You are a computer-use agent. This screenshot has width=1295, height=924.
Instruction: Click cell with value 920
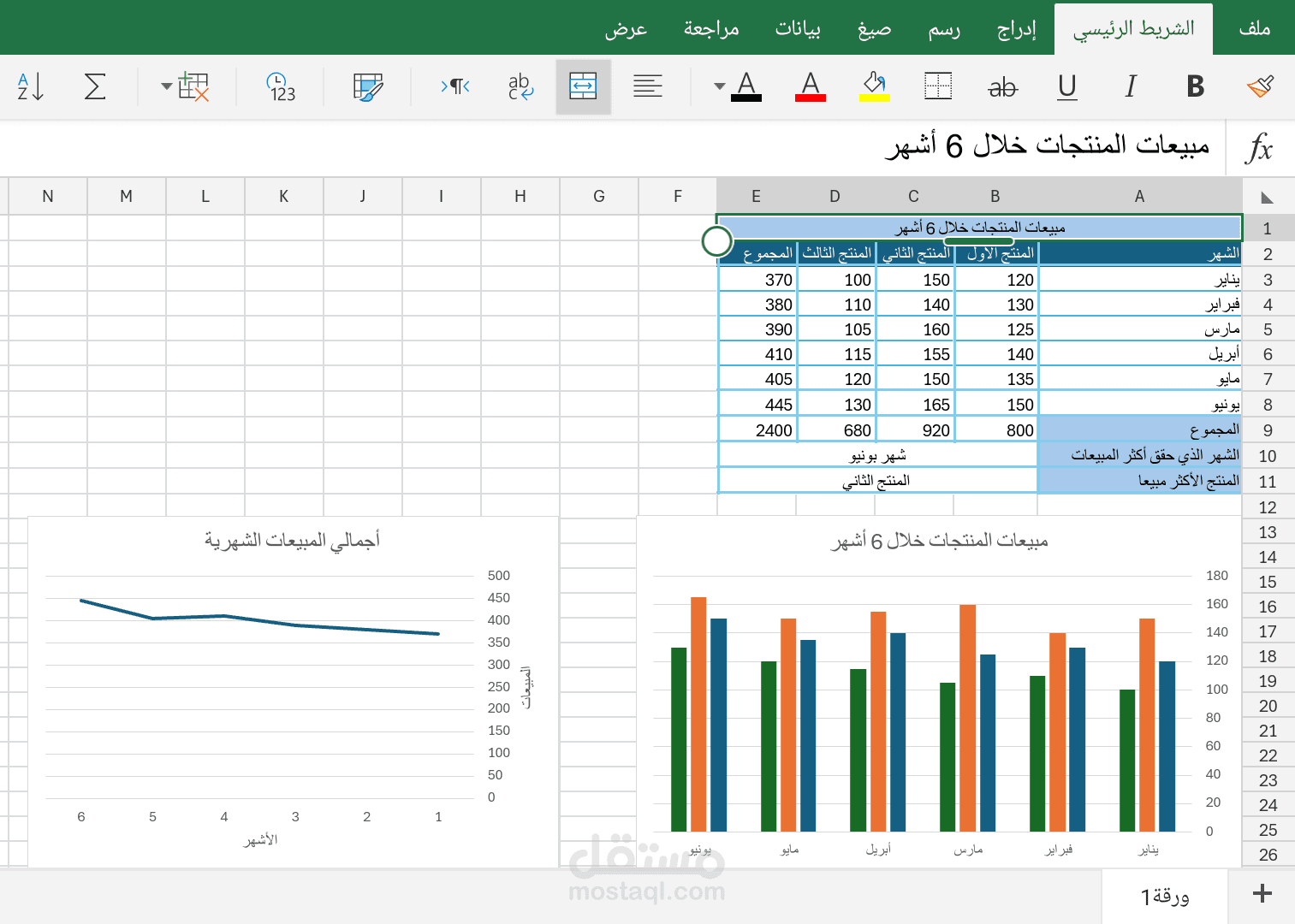916,430
